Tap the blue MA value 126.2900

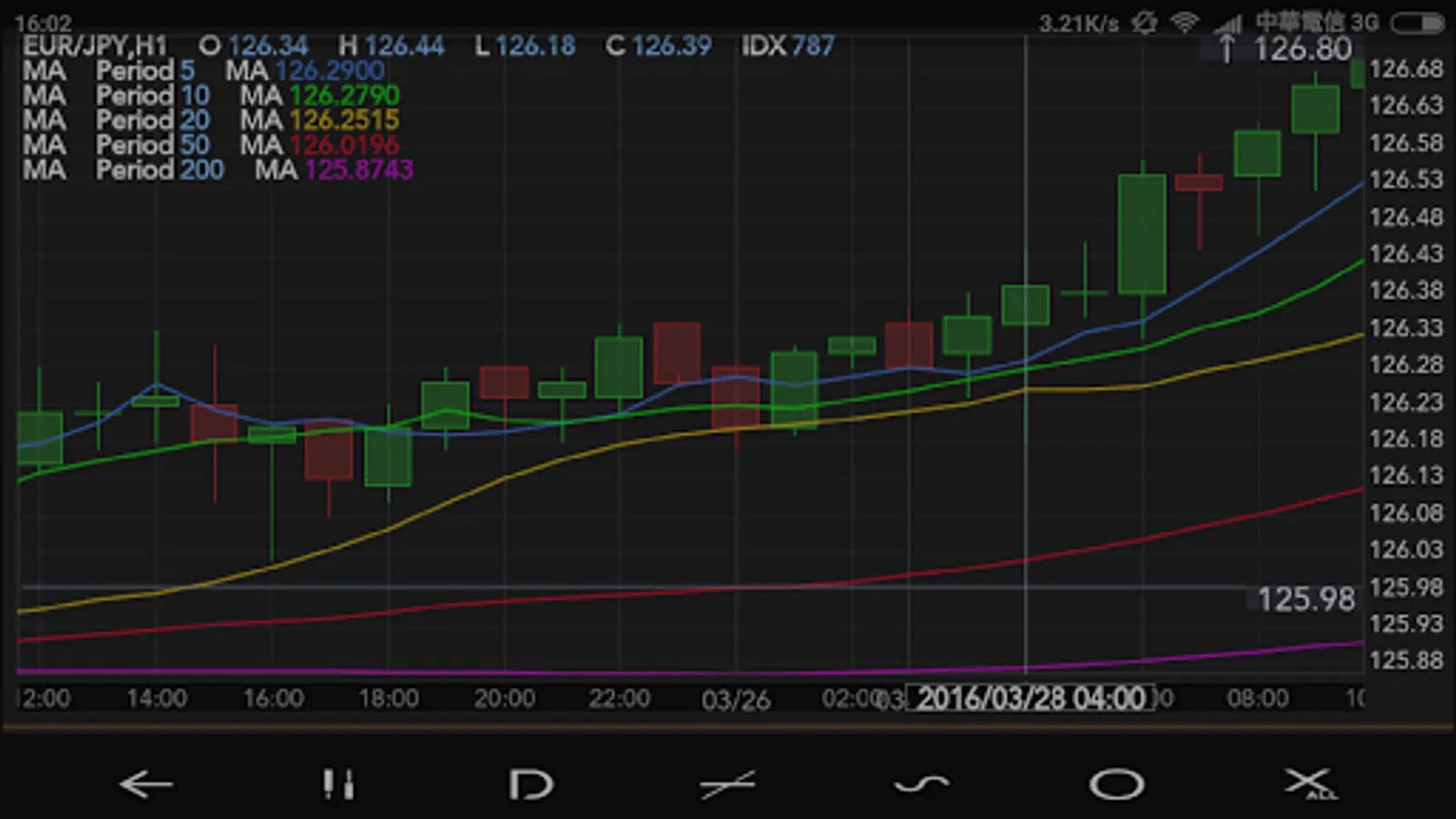coord(329,70)
